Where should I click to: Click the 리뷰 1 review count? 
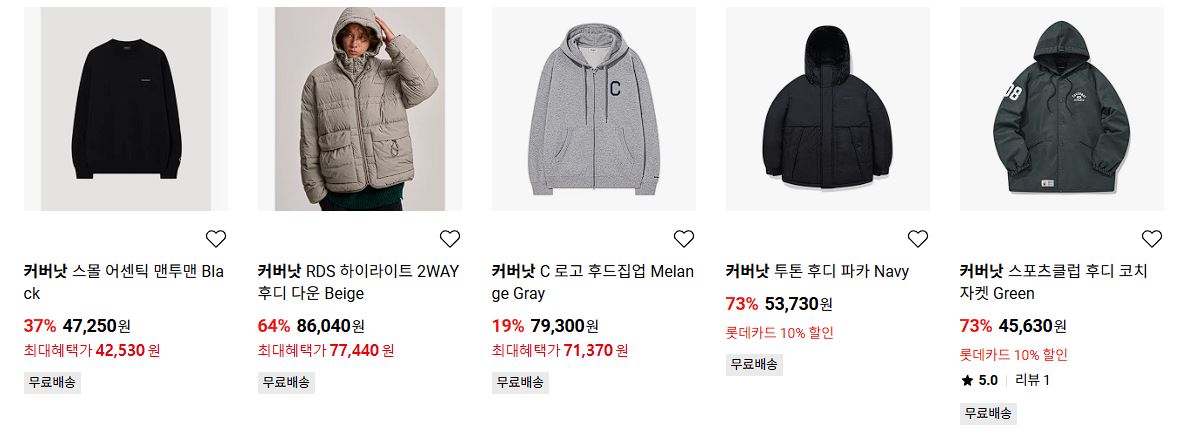coord(1032,380)
